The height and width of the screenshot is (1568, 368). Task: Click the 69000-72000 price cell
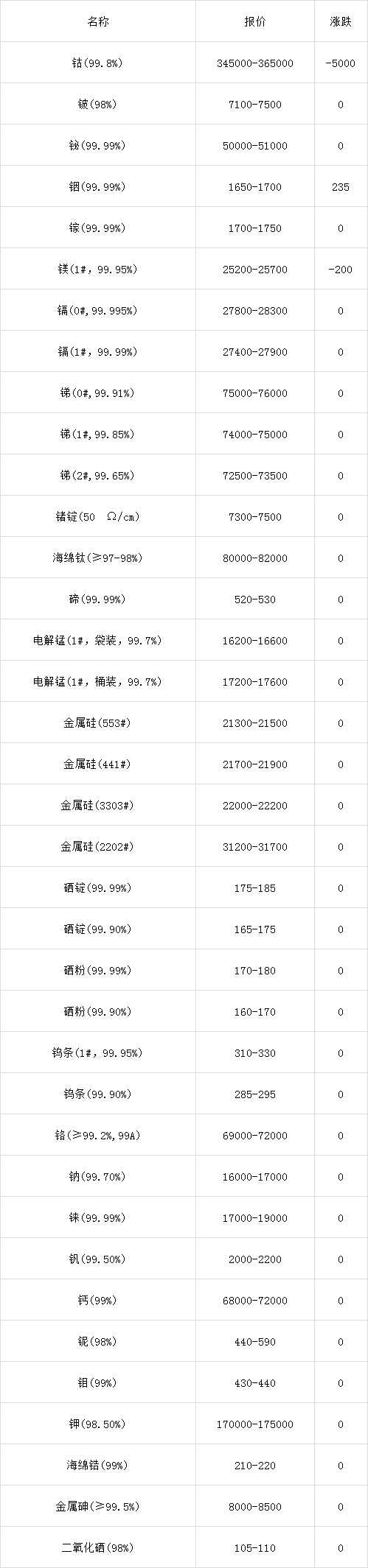click(x=255, y=1135)
